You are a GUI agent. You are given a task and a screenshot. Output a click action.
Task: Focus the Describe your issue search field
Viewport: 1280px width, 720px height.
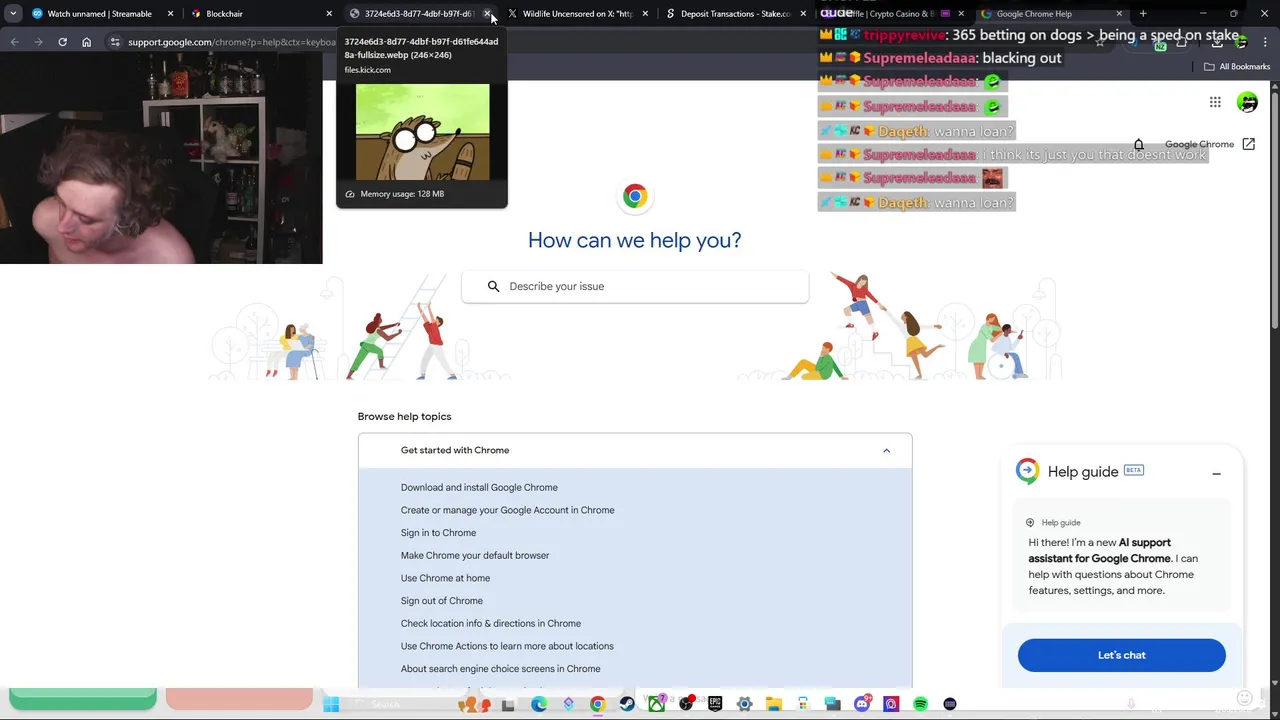coord(635,286)
